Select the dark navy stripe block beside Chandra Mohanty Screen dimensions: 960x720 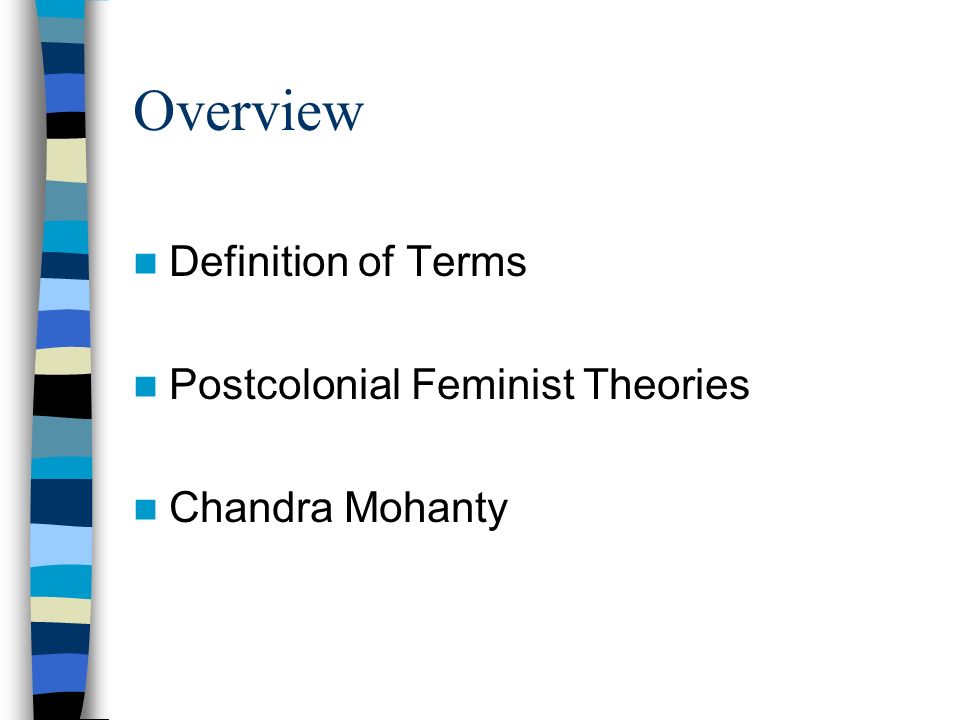pos(61,503)
